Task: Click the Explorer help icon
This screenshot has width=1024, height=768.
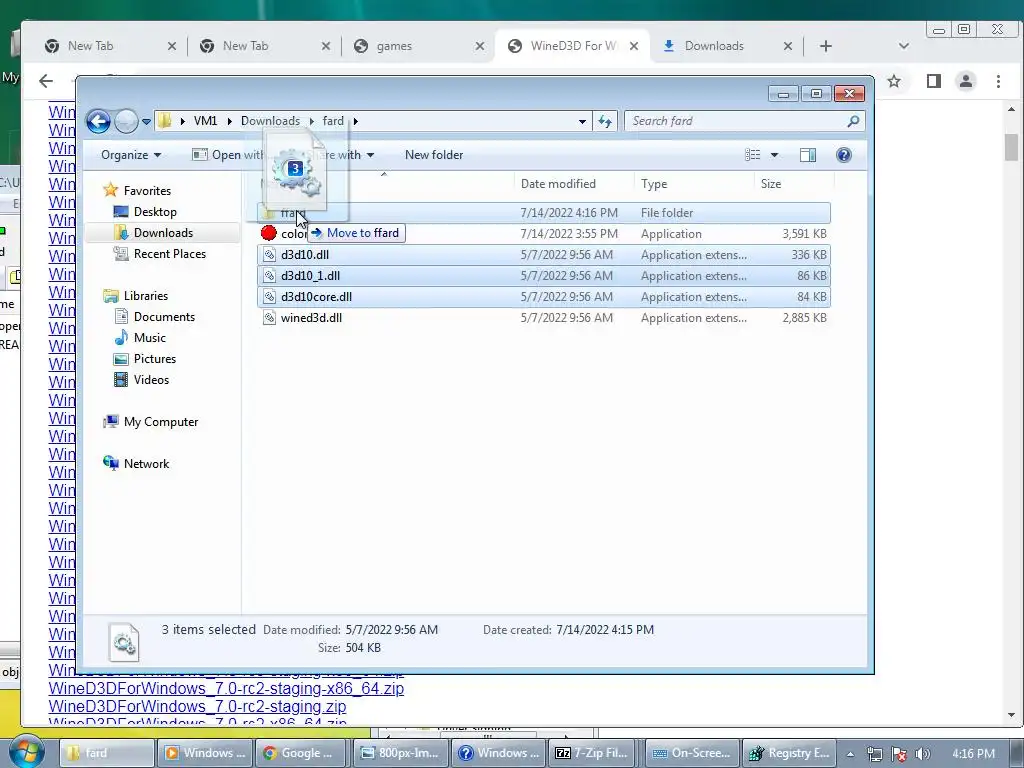Action: [x=844, y=155]
